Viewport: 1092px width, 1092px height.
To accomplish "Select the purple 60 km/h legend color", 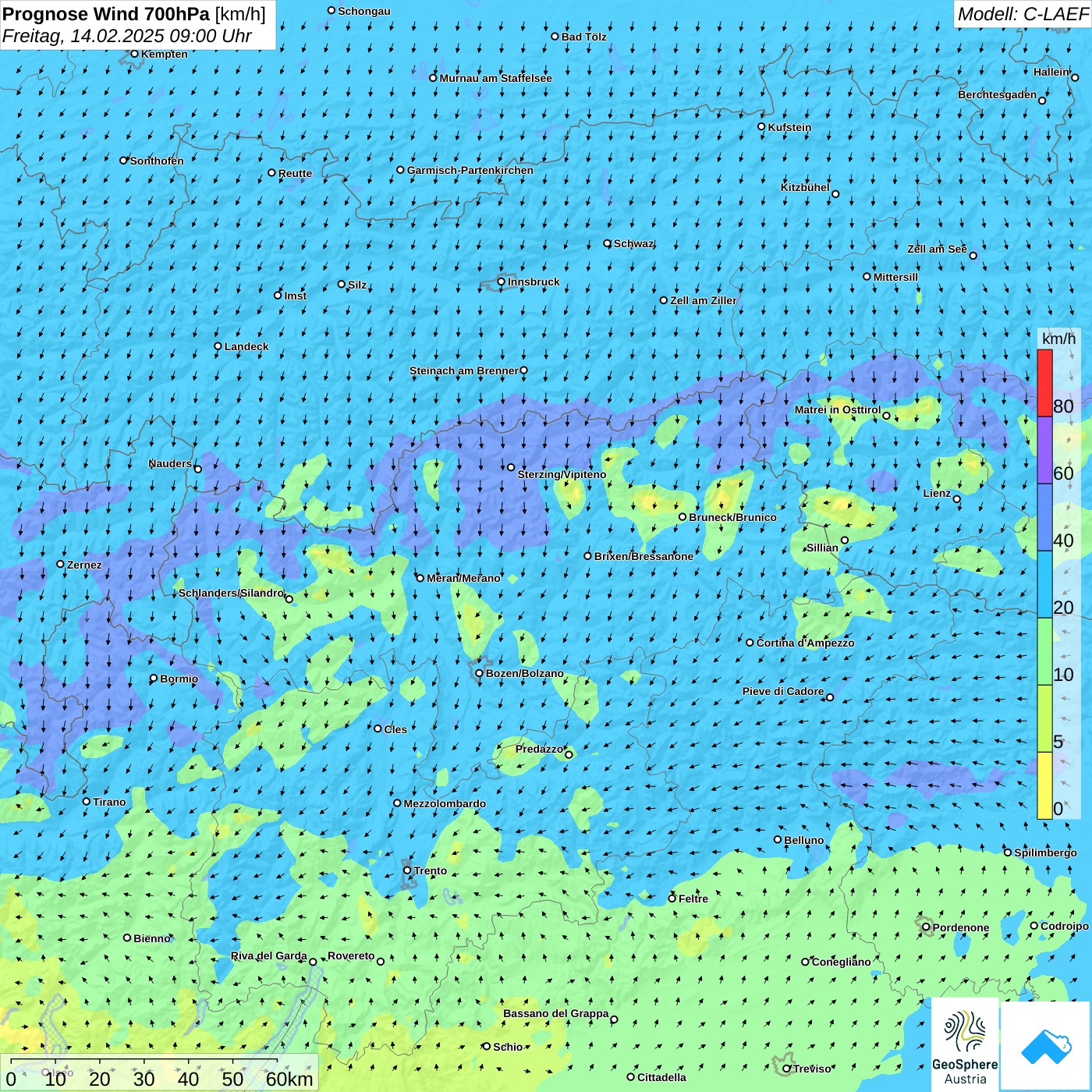I will (1044, 451).
